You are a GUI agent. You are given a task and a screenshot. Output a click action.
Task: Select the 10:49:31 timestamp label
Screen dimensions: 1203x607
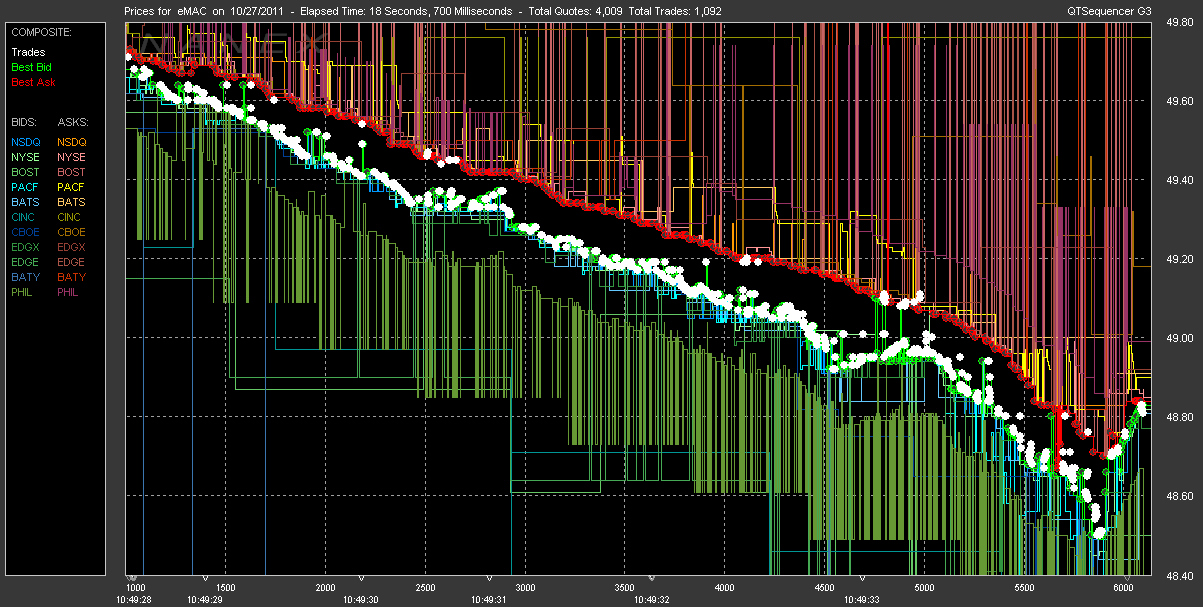tap(489, 599)
